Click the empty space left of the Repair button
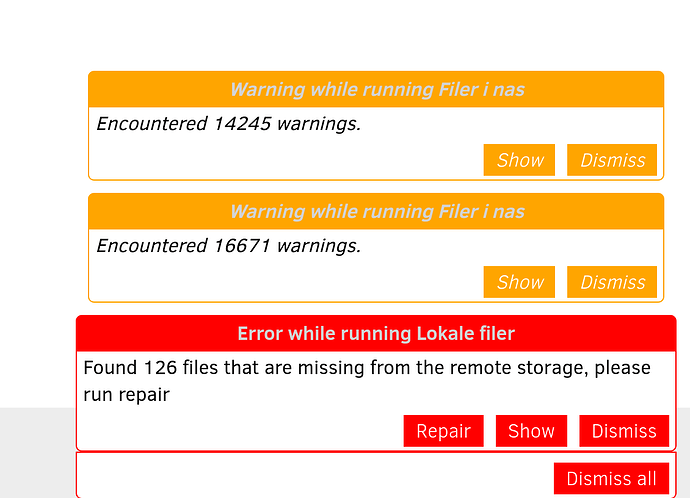 pos(240,431)
